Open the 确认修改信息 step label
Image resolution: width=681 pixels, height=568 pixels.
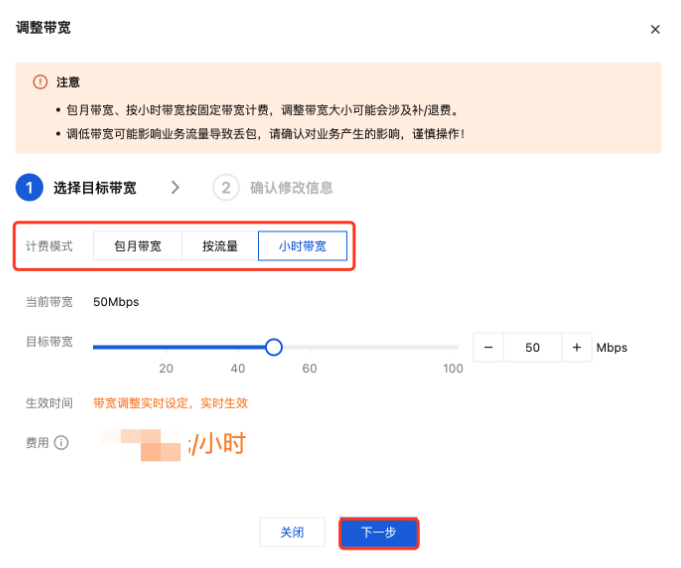[291, 188]
